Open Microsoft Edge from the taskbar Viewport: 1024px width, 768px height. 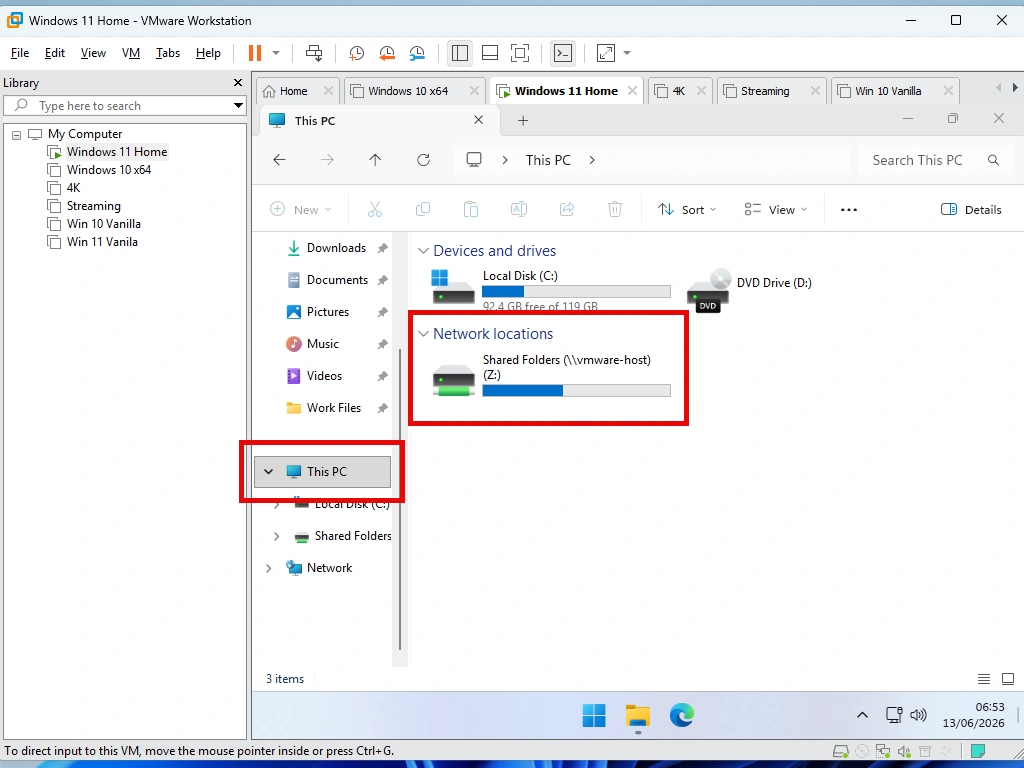pos(682,716)
